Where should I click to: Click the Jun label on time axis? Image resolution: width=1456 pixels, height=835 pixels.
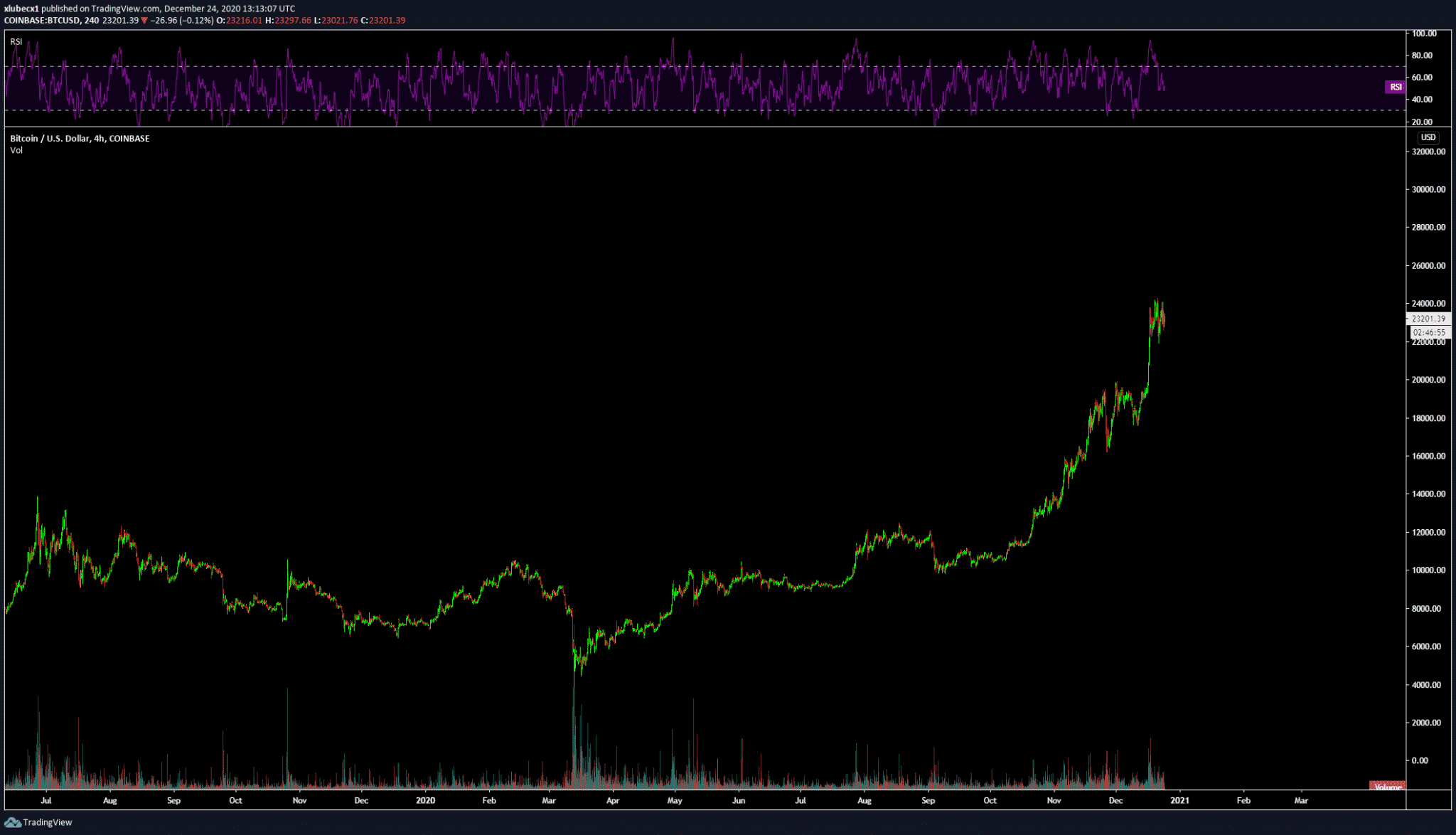click(x=739, y=800)
